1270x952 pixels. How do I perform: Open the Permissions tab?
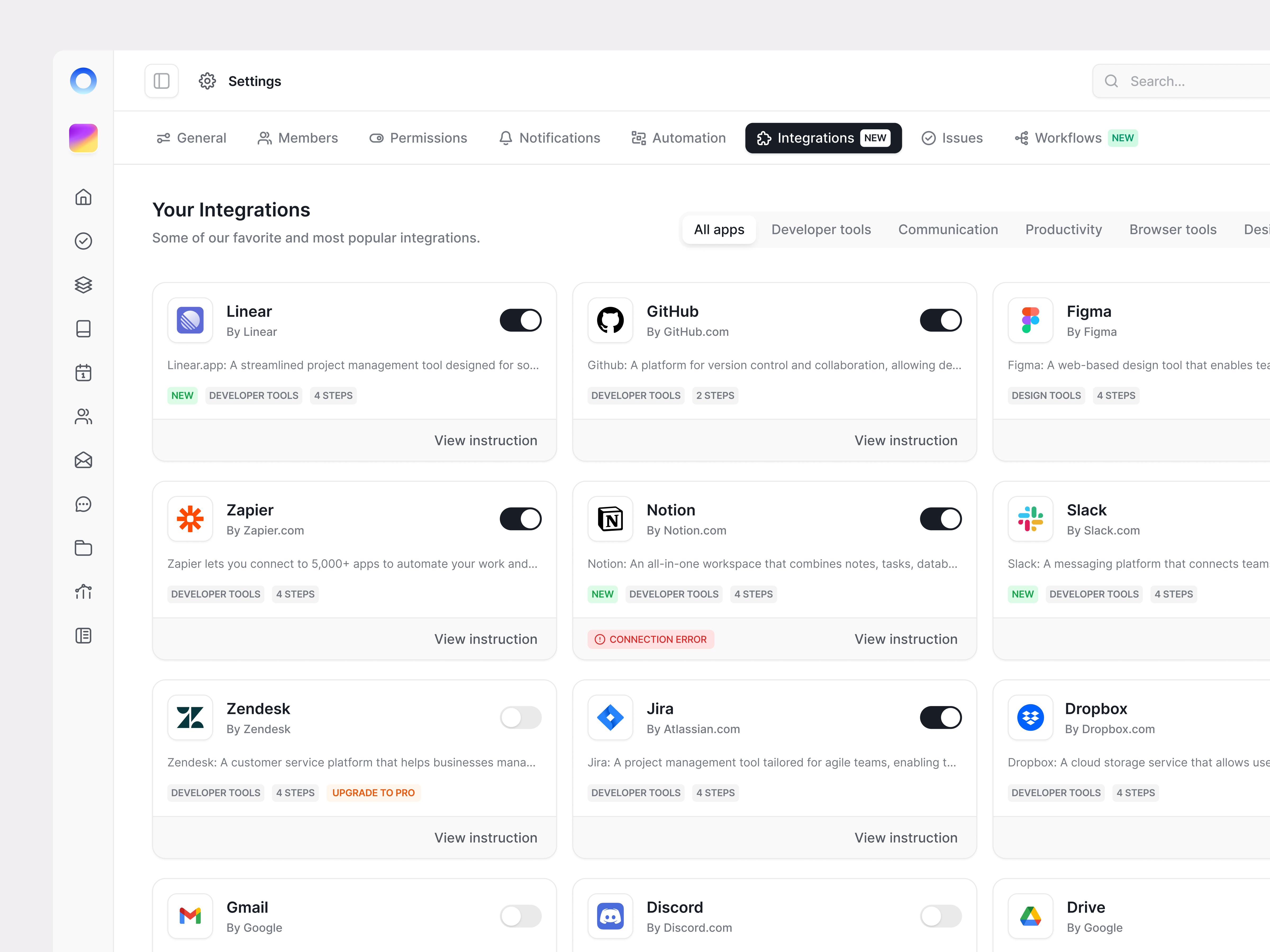(x=418, y=138)
